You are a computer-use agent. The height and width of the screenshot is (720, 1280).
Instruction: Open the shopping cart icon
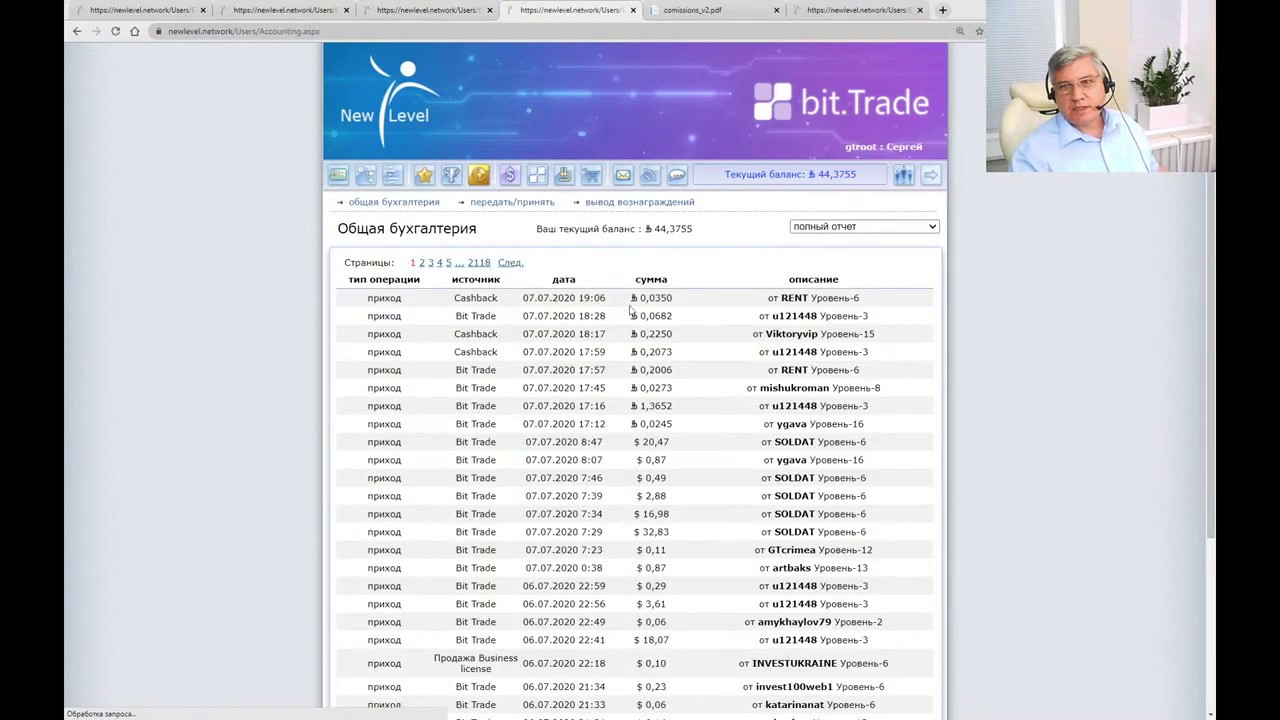point(591,175)
